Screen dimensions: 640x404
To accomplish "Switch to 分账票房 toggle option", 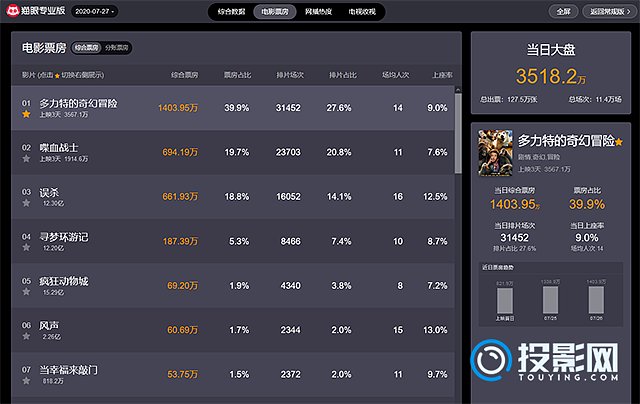I will click(x=116, y=48).
